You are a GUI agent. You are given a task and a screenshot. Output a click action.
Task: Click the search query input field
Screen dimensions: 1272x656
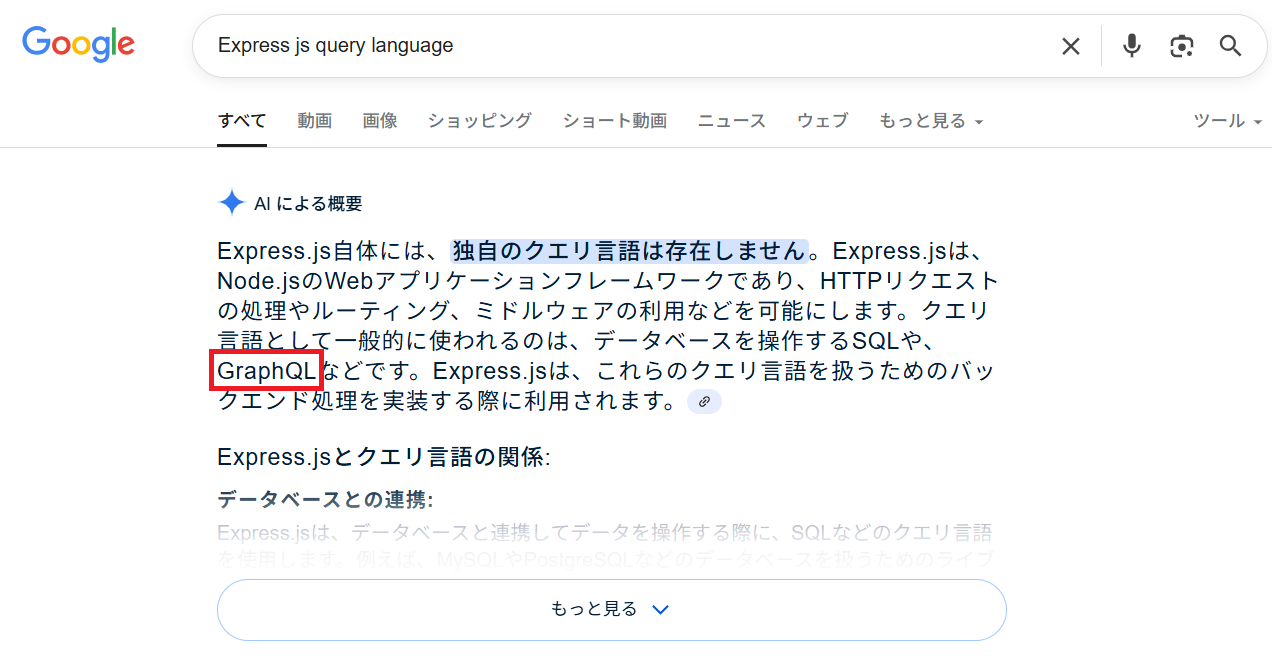(x=620, y=46)
